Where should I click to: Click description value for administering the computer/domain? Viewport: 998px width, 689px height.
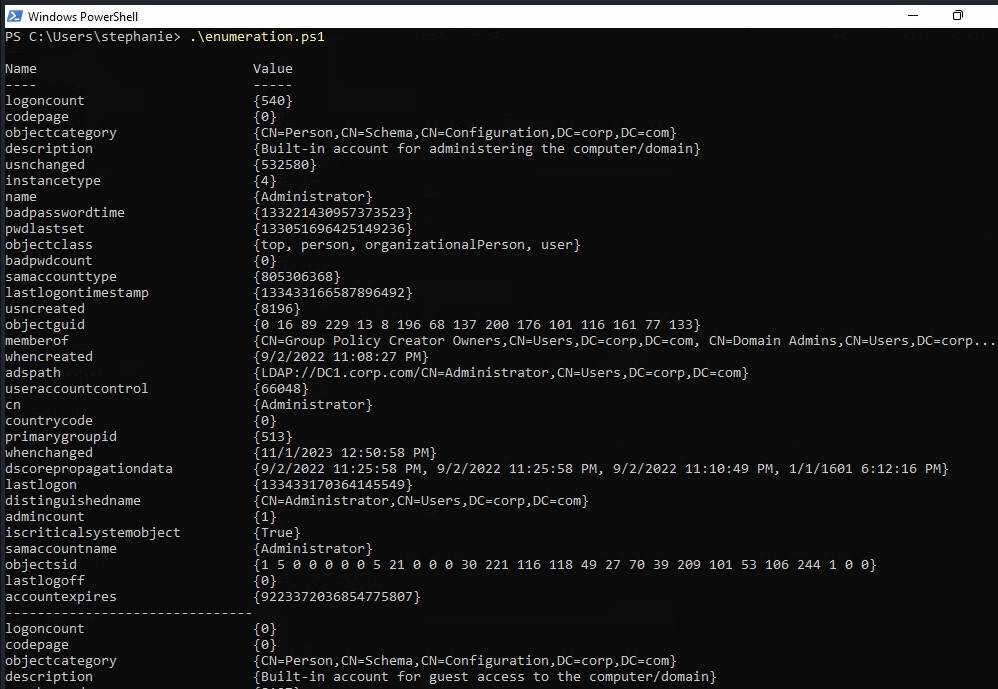tap(477, 149)
